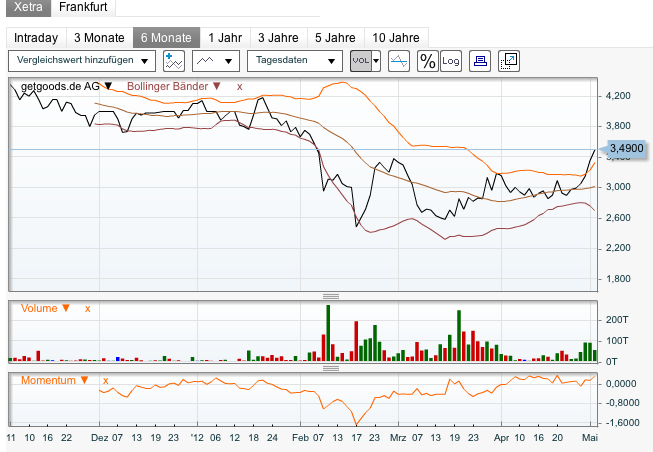Click the add indicator icon with plus
The height and width of the screenshot is (452, 653).
pyautogui.click(x=174, y=61)
